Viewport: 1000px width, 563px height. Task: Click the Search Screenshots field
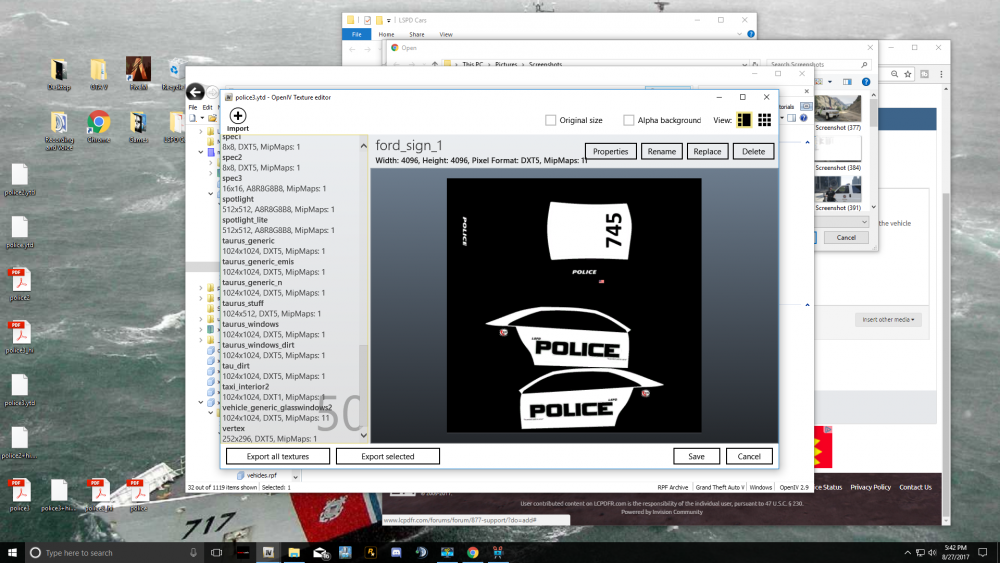click(818, 64)
